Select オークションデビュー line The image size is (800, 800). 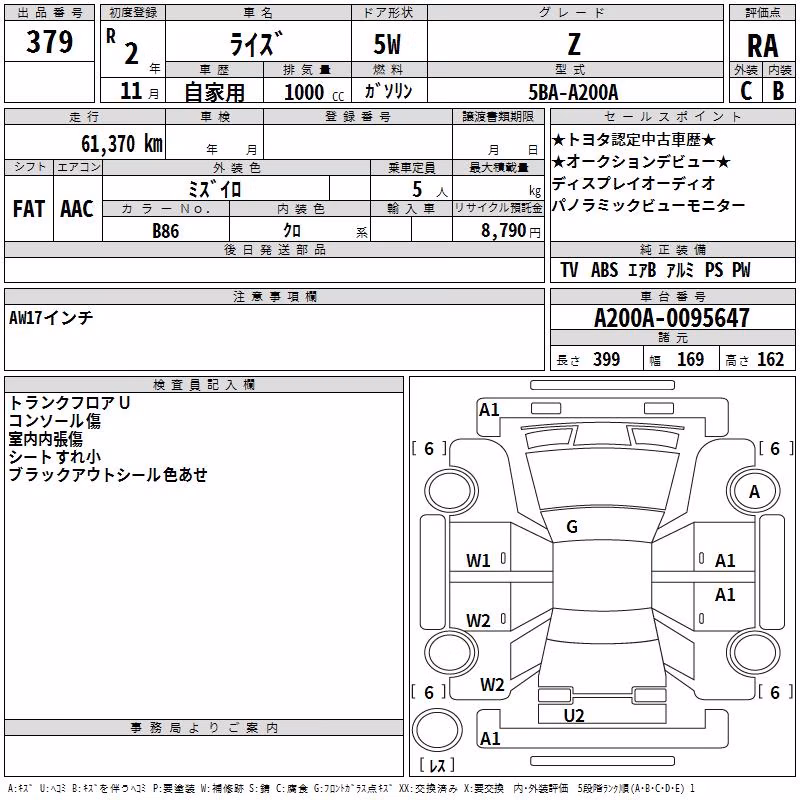(x=641, y=162)
